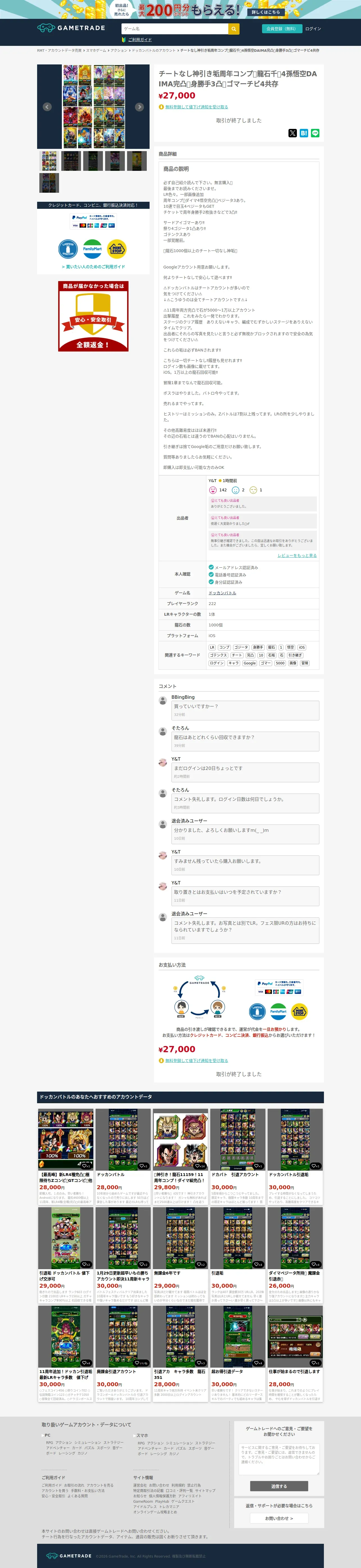Click the GAMETRADE logo in header
The width and height of the screenshot is (361, 1568).
point(71,28)
